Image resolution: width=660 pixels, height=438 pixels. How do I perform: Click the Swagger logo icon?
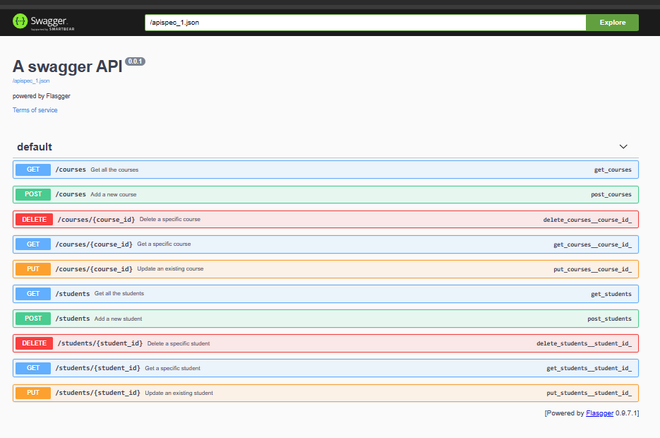click(x=20, y=21)
